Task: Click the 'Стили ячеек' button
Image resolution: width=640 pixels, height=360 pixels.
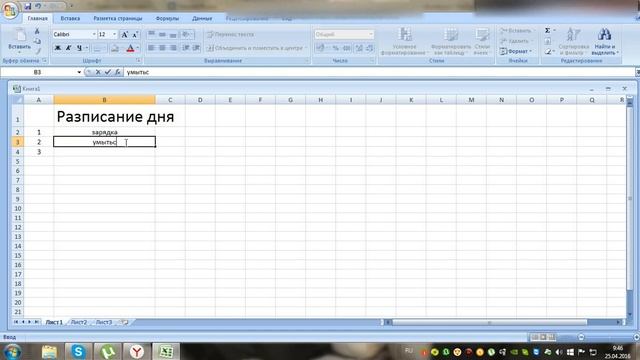Action: pos(482,42)
